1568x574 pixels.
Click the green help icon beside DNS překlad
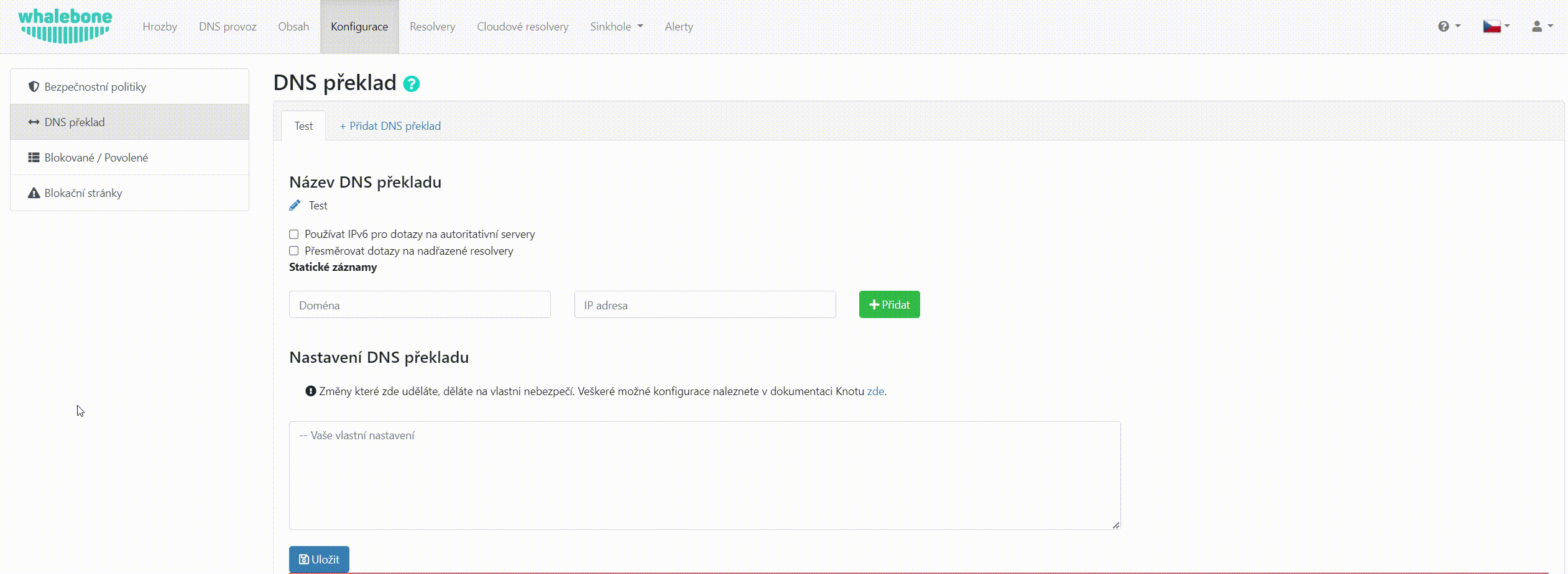point(411,84)
